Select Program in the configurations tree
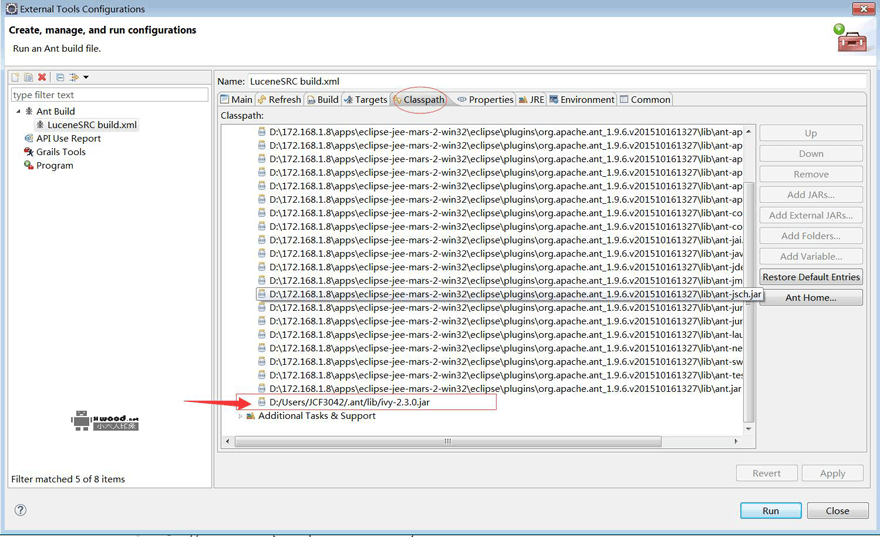Image resolution: width=880 pixels, height=537 pixels. point(54,165)
